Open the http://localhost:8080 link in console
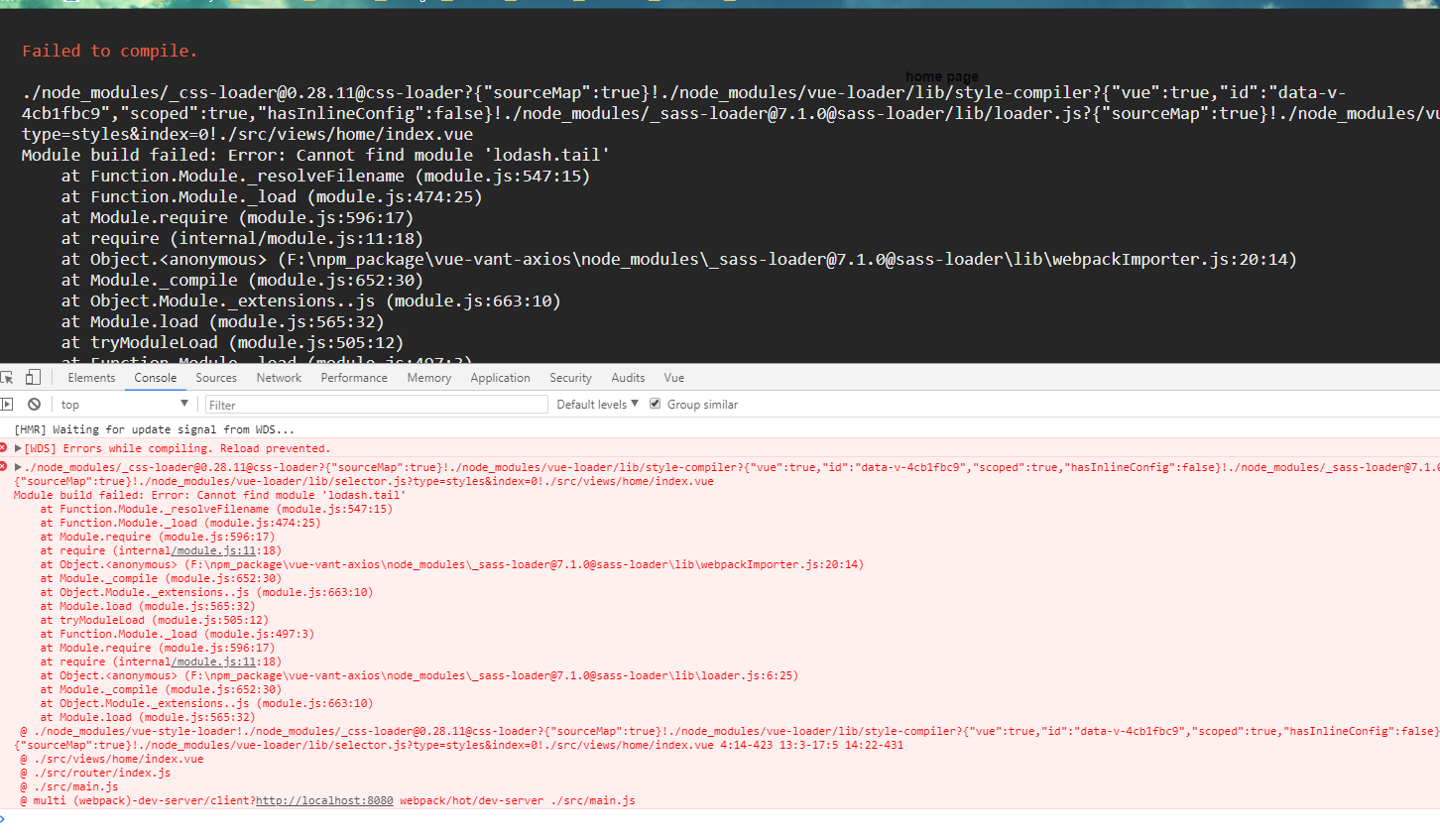This screenshot has width=1440, height=840. [324, 800]
